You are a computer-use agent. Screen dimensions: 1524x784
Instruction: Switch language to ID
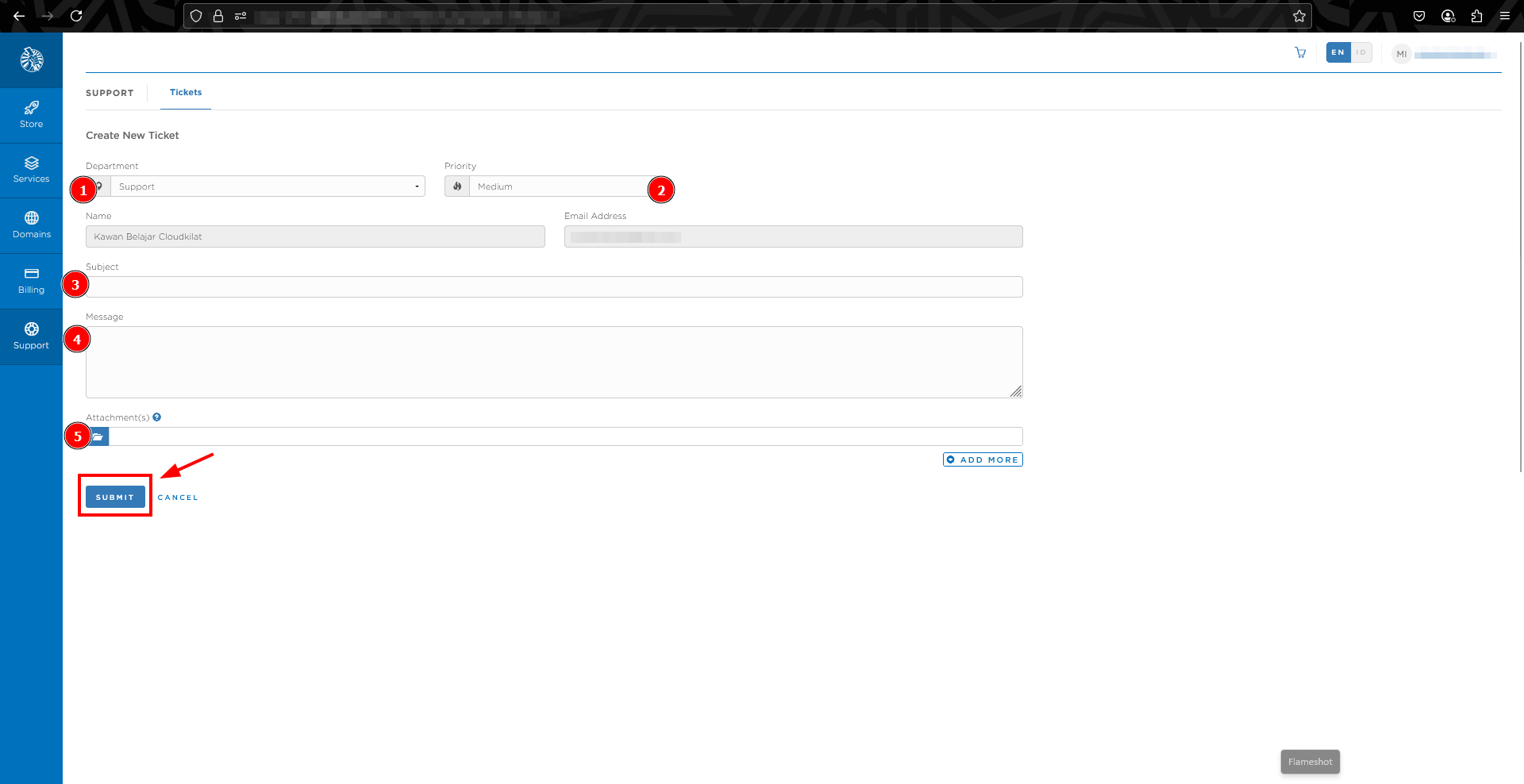point(1361,53)
